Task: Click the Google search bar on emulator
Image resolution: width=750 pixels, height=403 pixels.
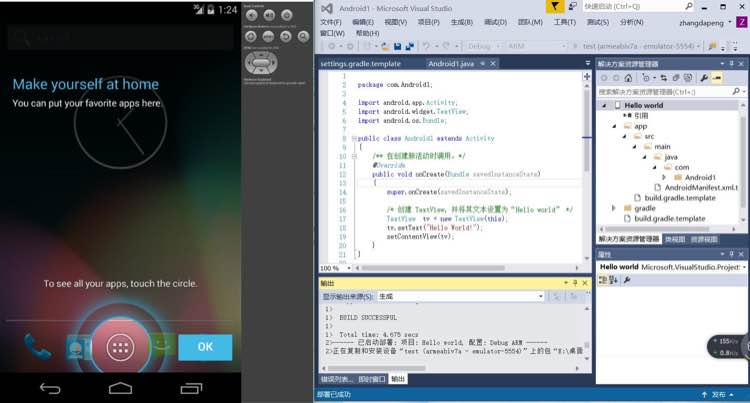Action: 120,37
